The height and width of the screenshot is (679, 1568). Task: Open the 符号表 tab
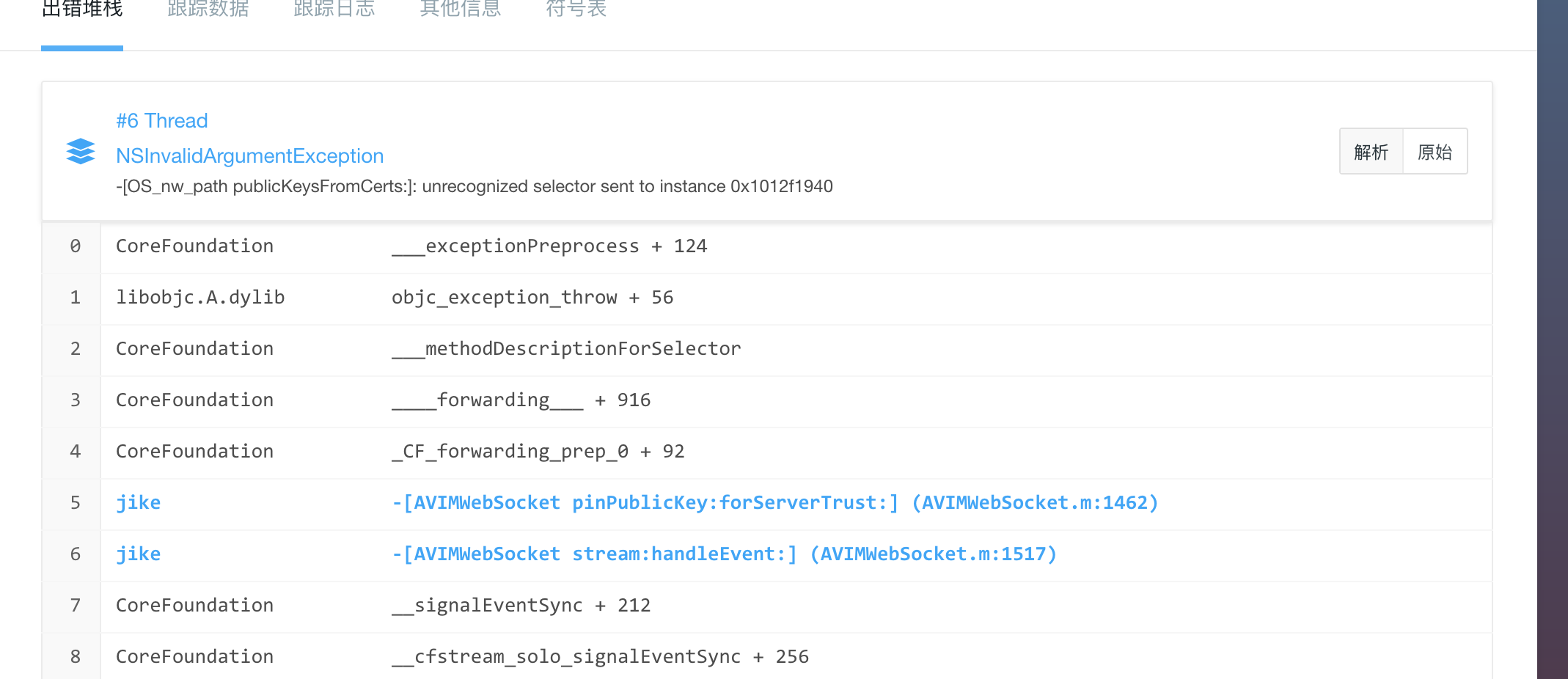tap(576, 9)
